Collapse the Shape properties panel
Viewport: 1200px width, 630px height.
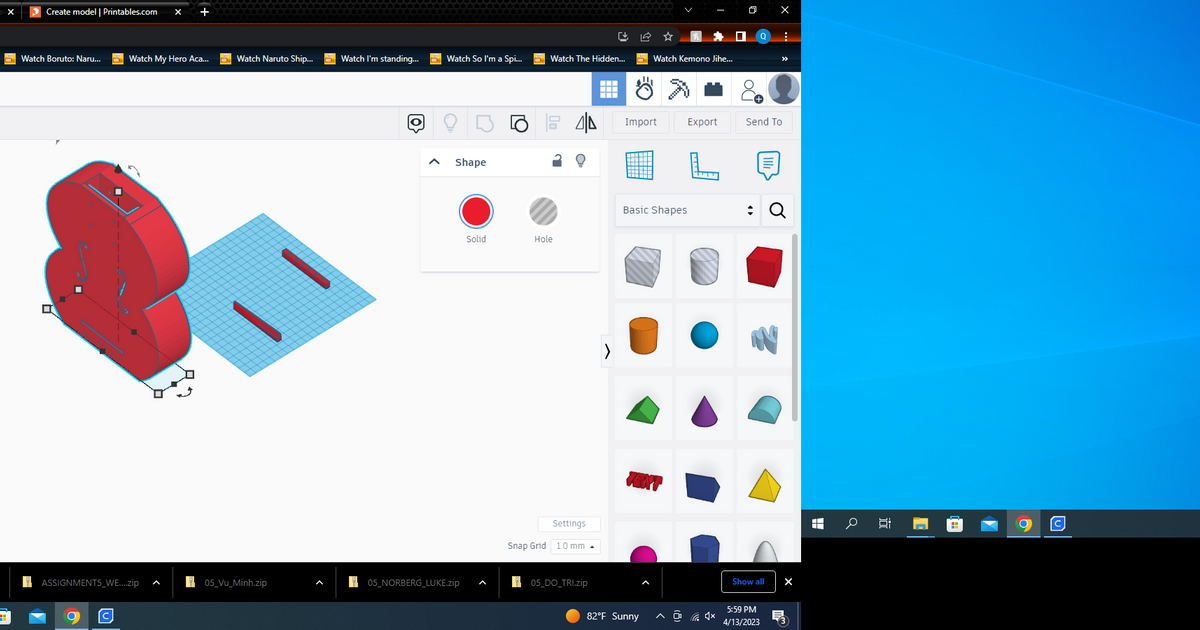(434, 162)
